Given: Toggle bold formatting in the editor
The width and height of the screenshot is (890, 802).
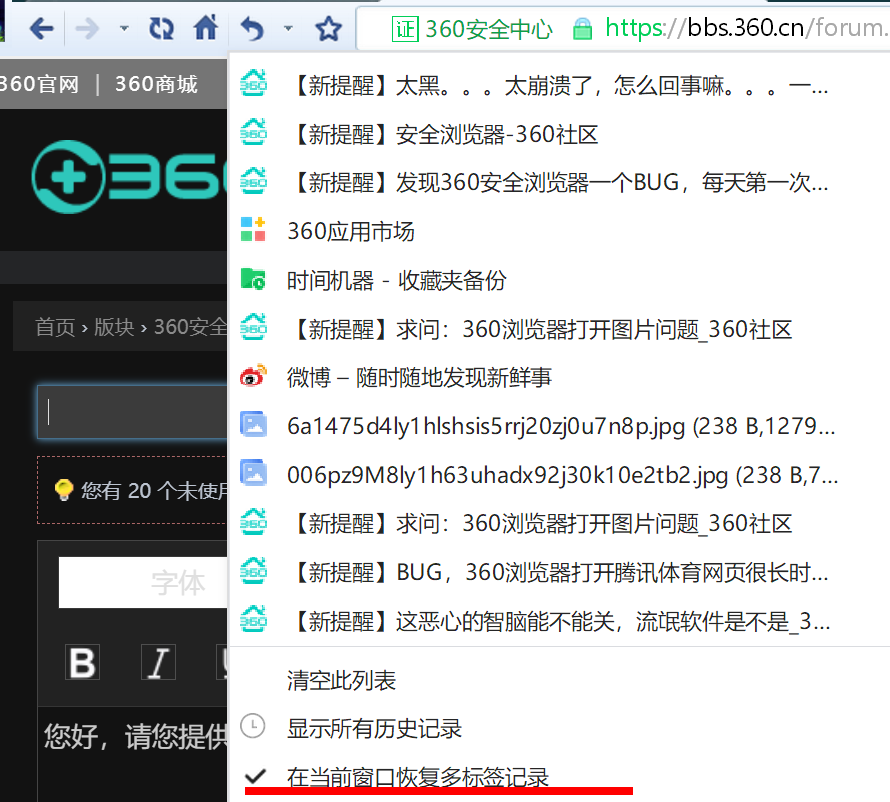Looking at the screenshot, I should tap(82, 662).
